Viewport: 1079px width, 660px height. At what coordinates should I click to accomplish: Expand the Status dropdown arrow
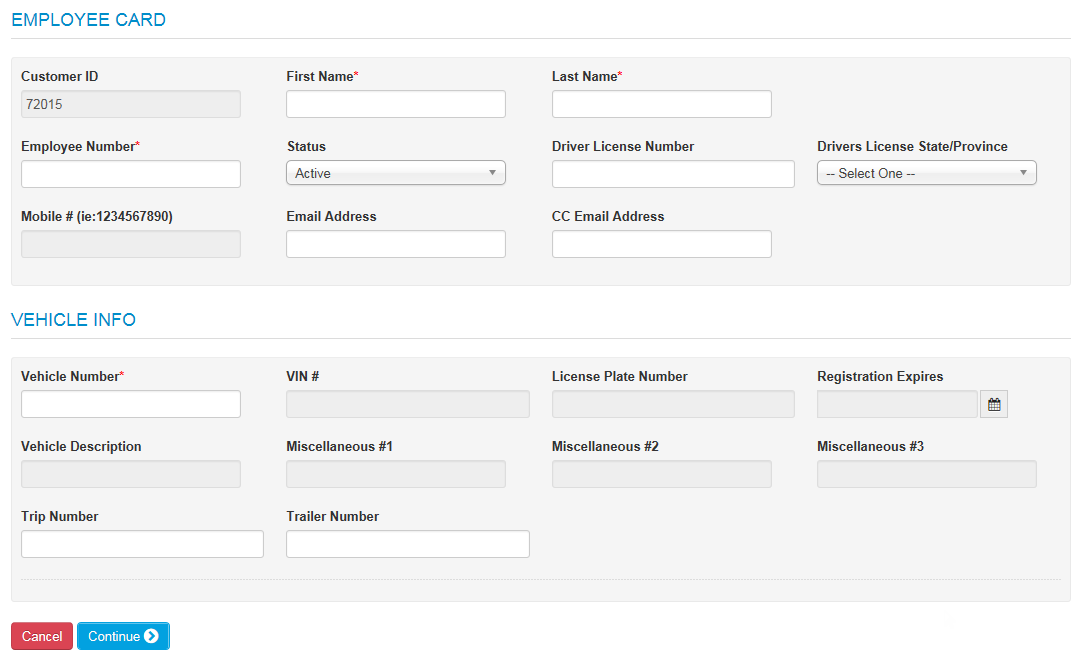(x=492, y=172)
